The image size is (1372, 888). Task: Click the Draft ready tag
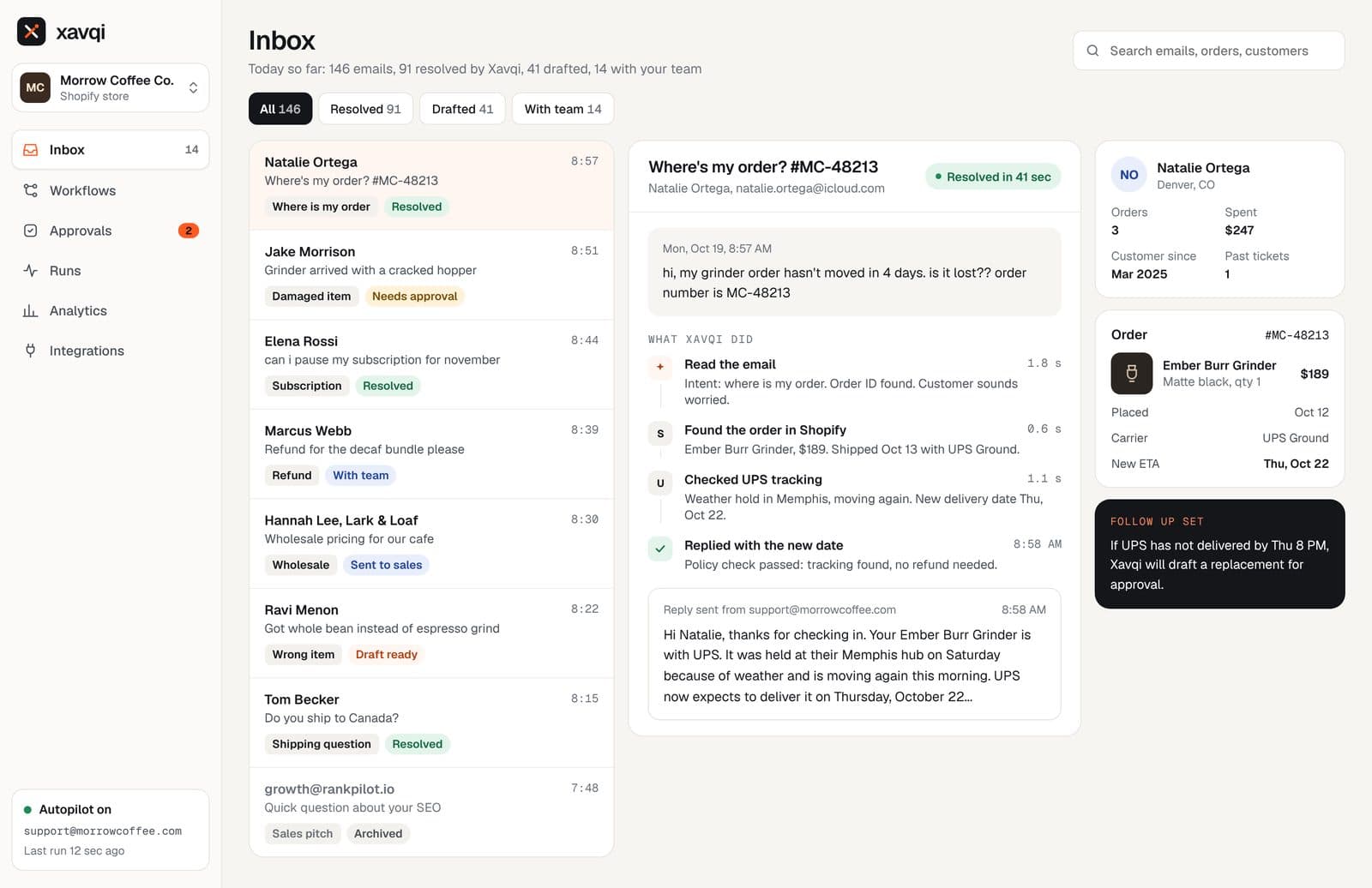pyautogui.click(x=386, y=655)
